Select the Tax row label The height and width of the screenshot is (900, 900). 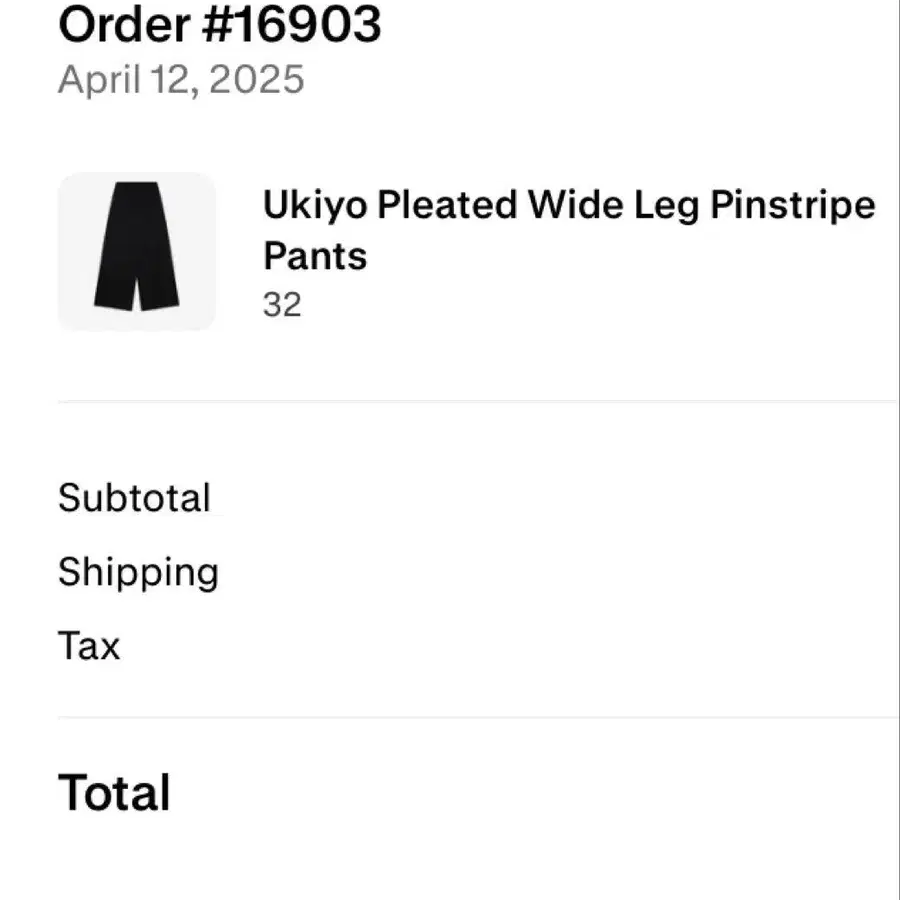(x=89, y=646)
